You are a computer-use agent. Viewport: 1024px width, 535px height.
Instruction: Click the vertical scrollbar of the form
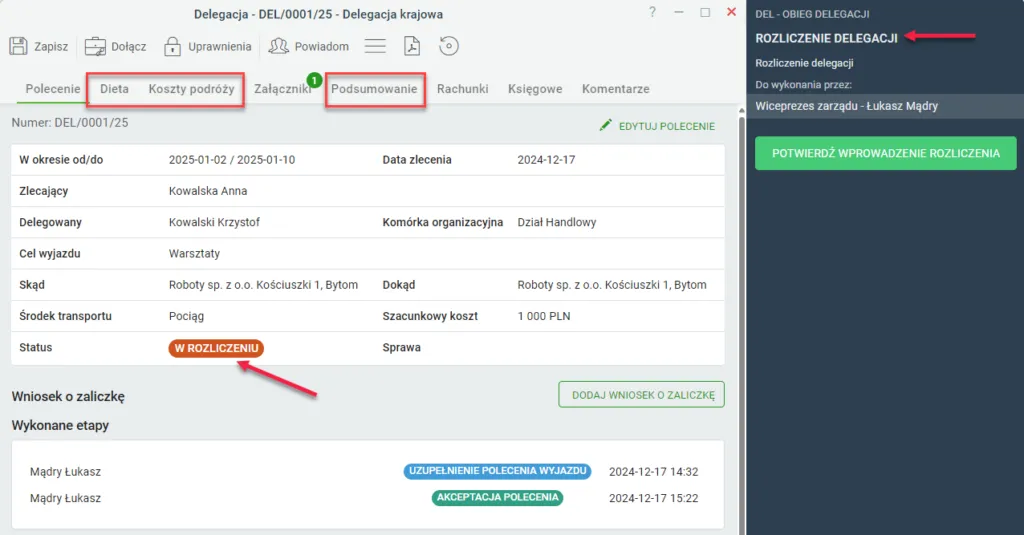pos(741,300)
